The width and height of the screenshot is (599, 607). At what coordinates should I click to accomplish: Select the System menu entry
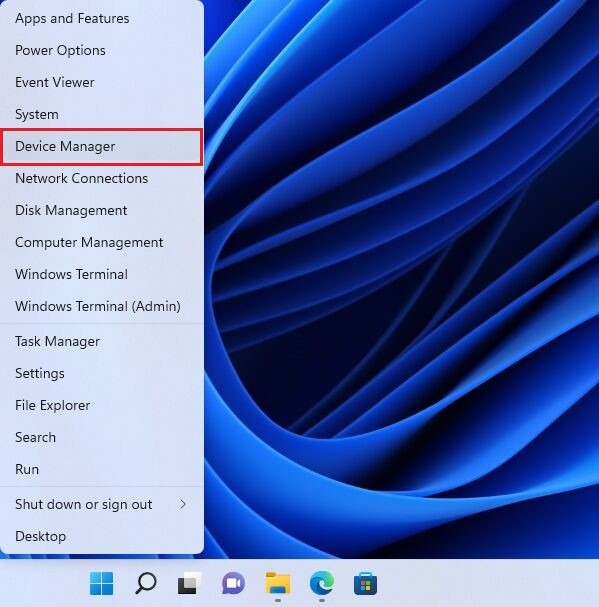(x=101, y=114)
